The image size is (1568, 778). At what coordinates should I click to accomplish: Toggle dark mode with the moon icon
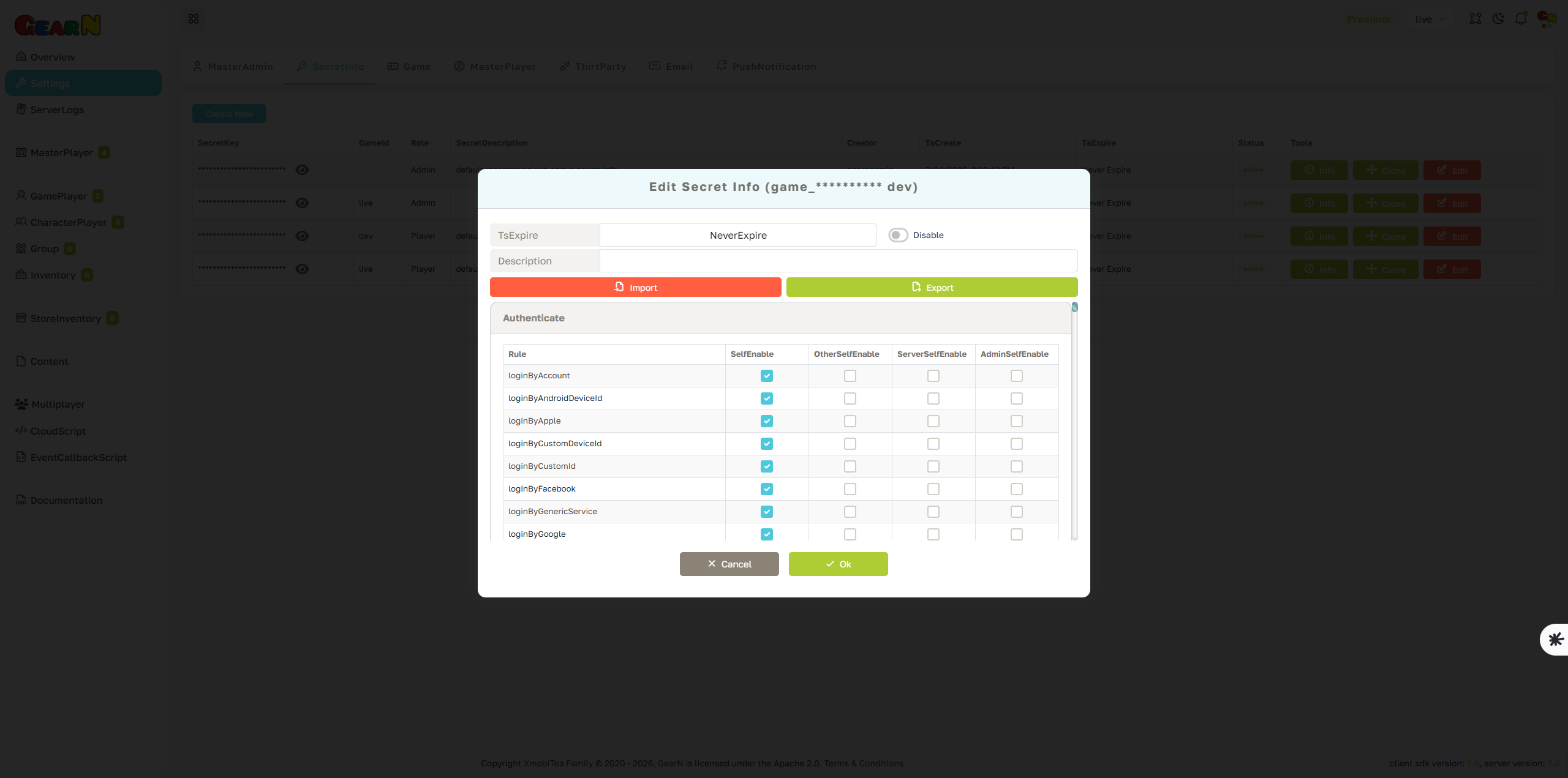coord(1499,19)
